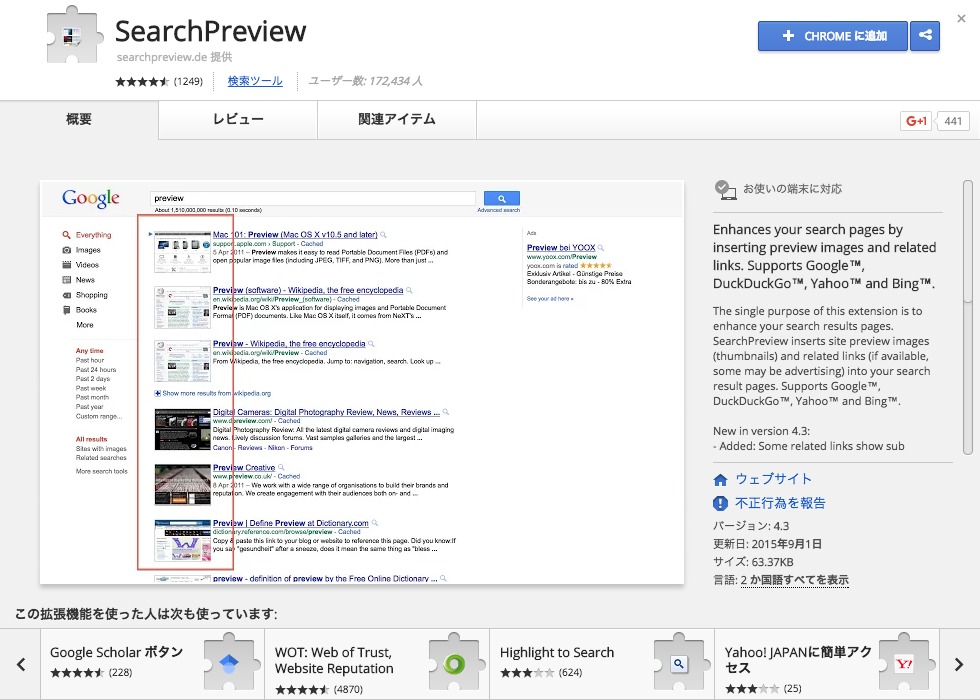Show next related extensions with right arrow

click(x=959, y=664)
